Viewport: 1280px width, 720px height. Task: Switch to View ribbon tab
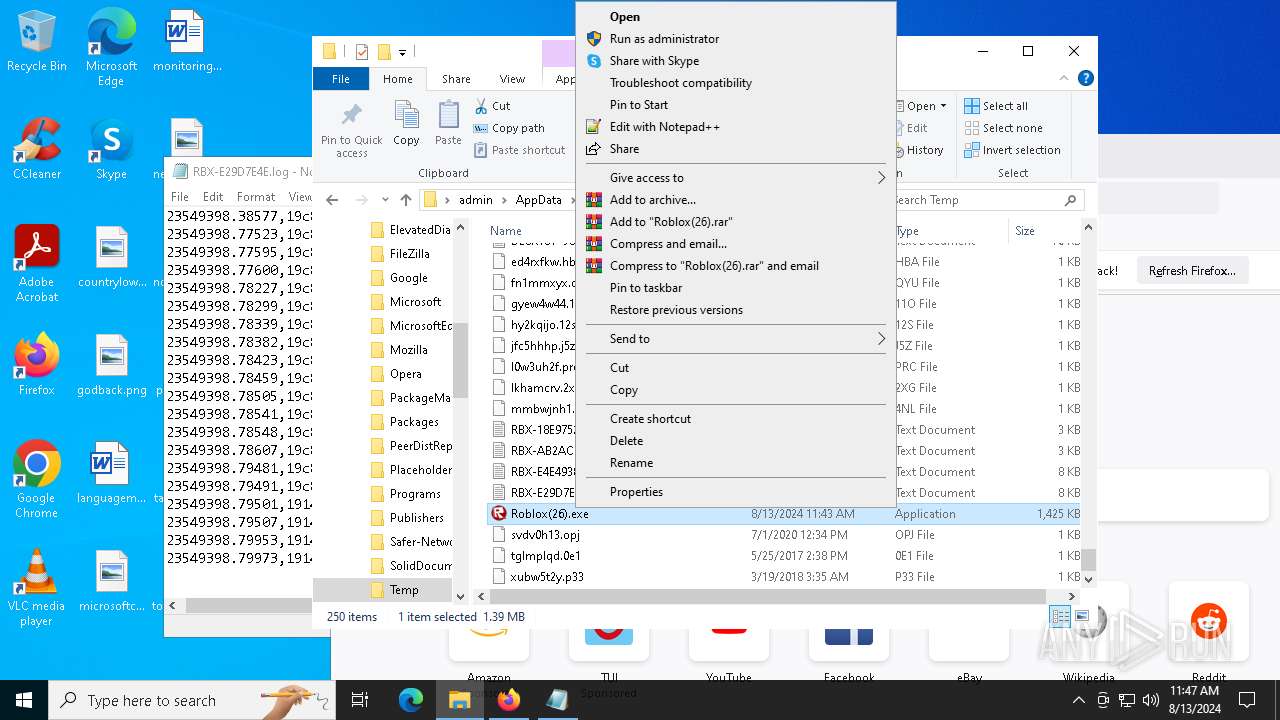click(512, 79)
